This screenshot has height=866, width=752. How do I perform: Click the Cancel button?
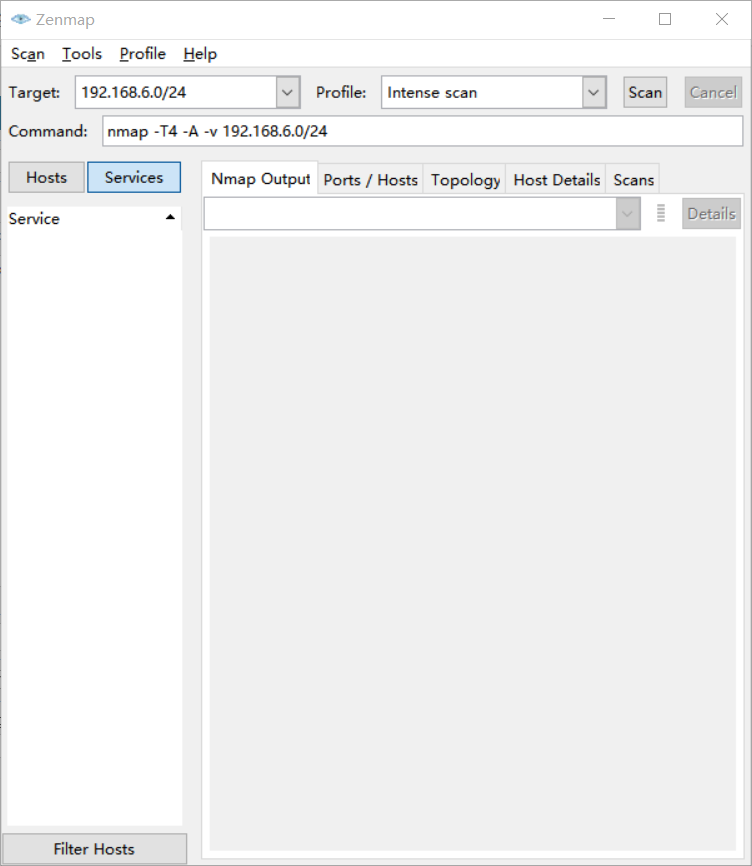[713, 92]
